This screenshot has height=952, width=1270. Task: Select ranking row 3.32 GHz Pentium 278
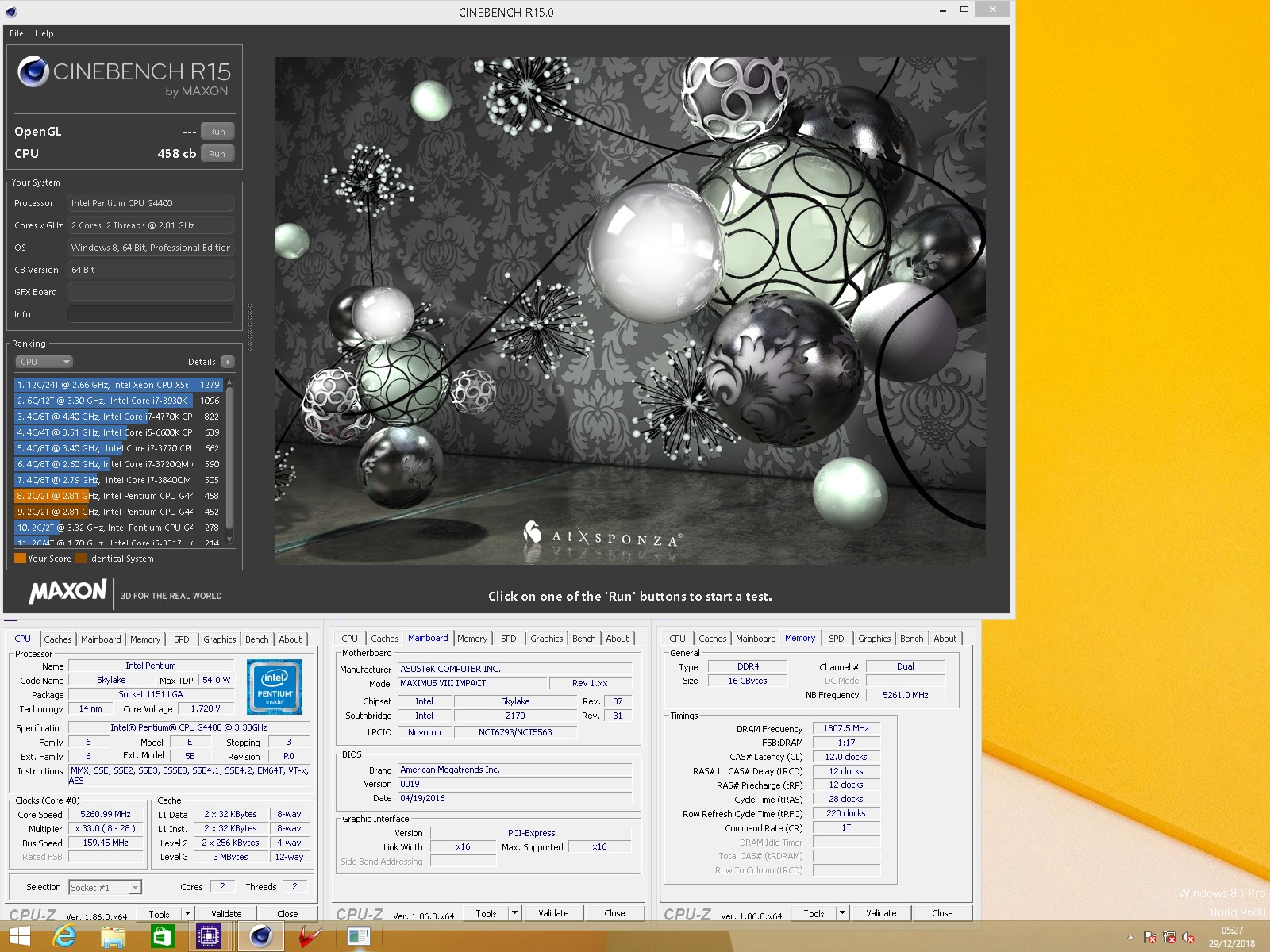coord(118,528)
